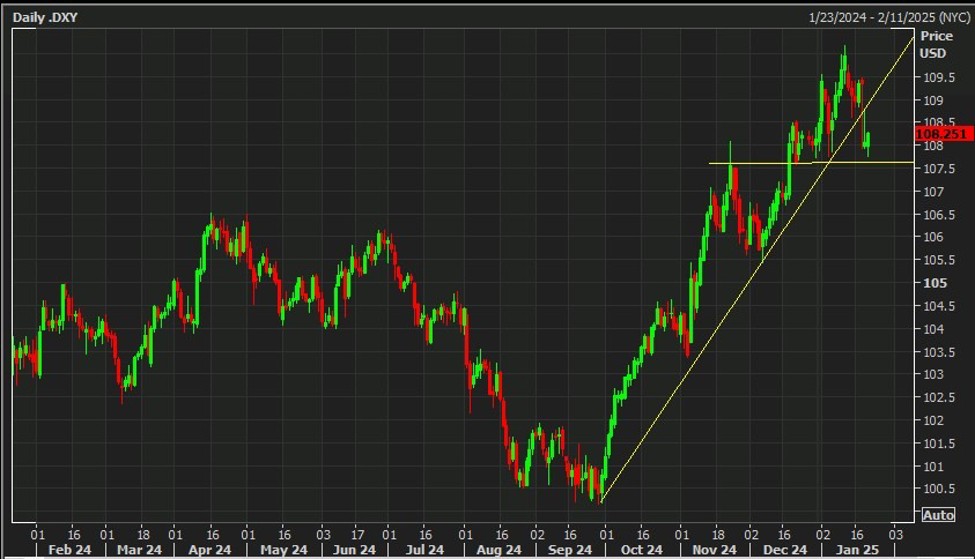Viewport: 975px width, 559px height.
Task: Click the bold 105 price axis label
Action: click(932, 283)
